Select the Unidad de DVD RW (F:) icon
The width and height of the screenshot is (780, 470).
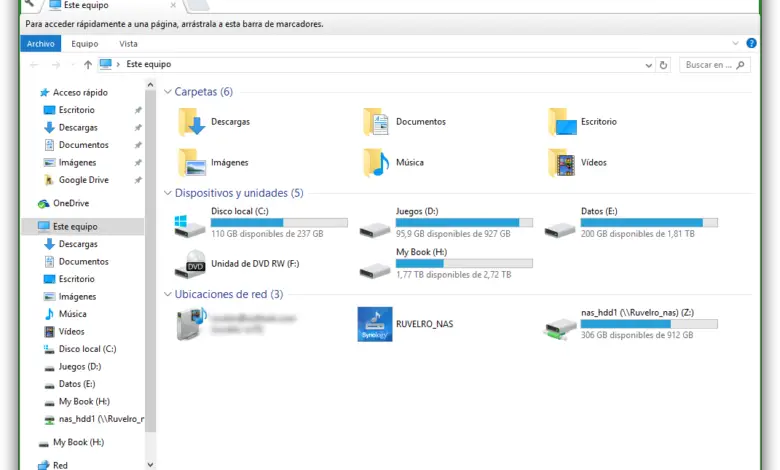point(190,264)
